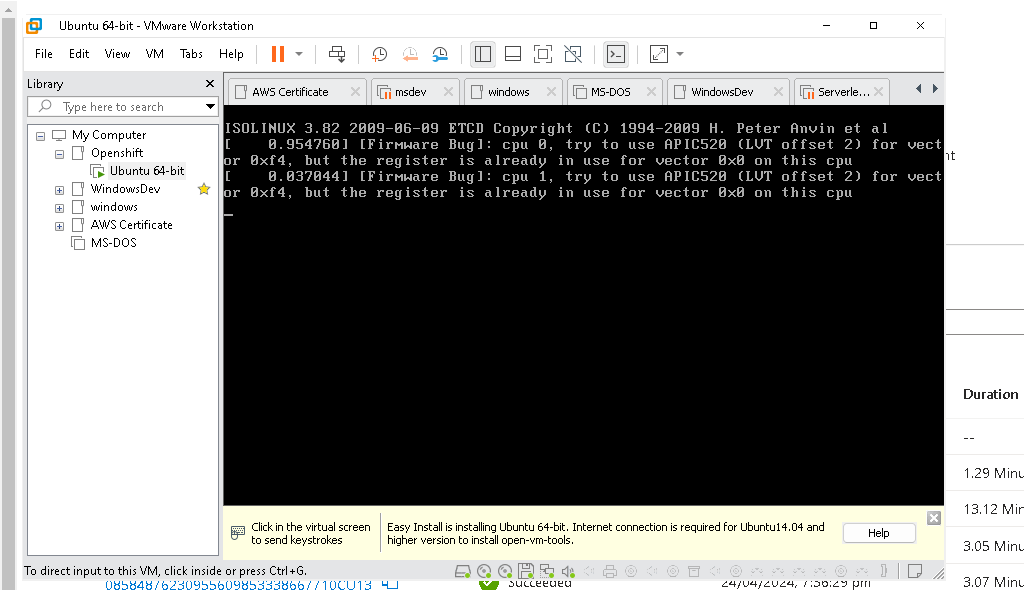Screen dimensions: 1024x590
Task: Close the msdev tab
Action: [449, 92]
